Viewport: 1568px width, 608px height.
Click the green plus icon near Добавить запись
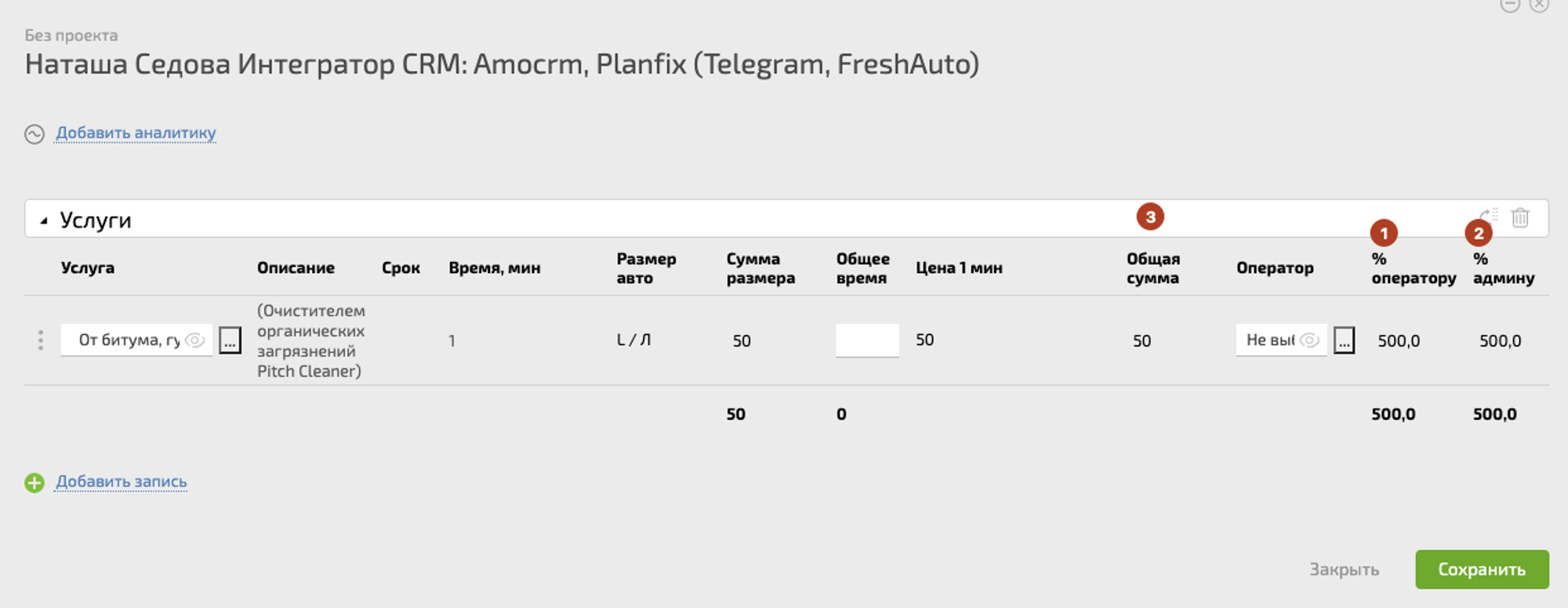click(x=34, y=482)
